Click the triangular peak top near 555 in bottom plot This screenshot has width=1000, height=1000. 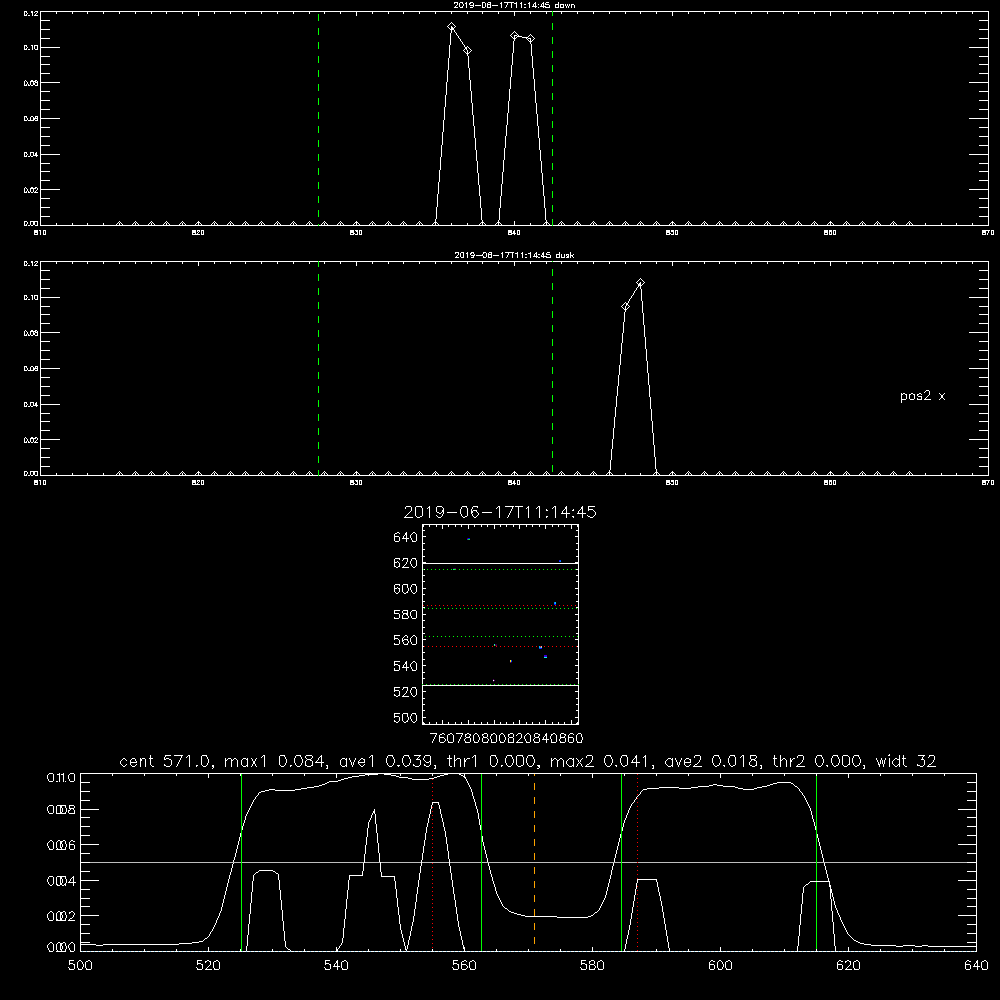[x=435, y=803]
